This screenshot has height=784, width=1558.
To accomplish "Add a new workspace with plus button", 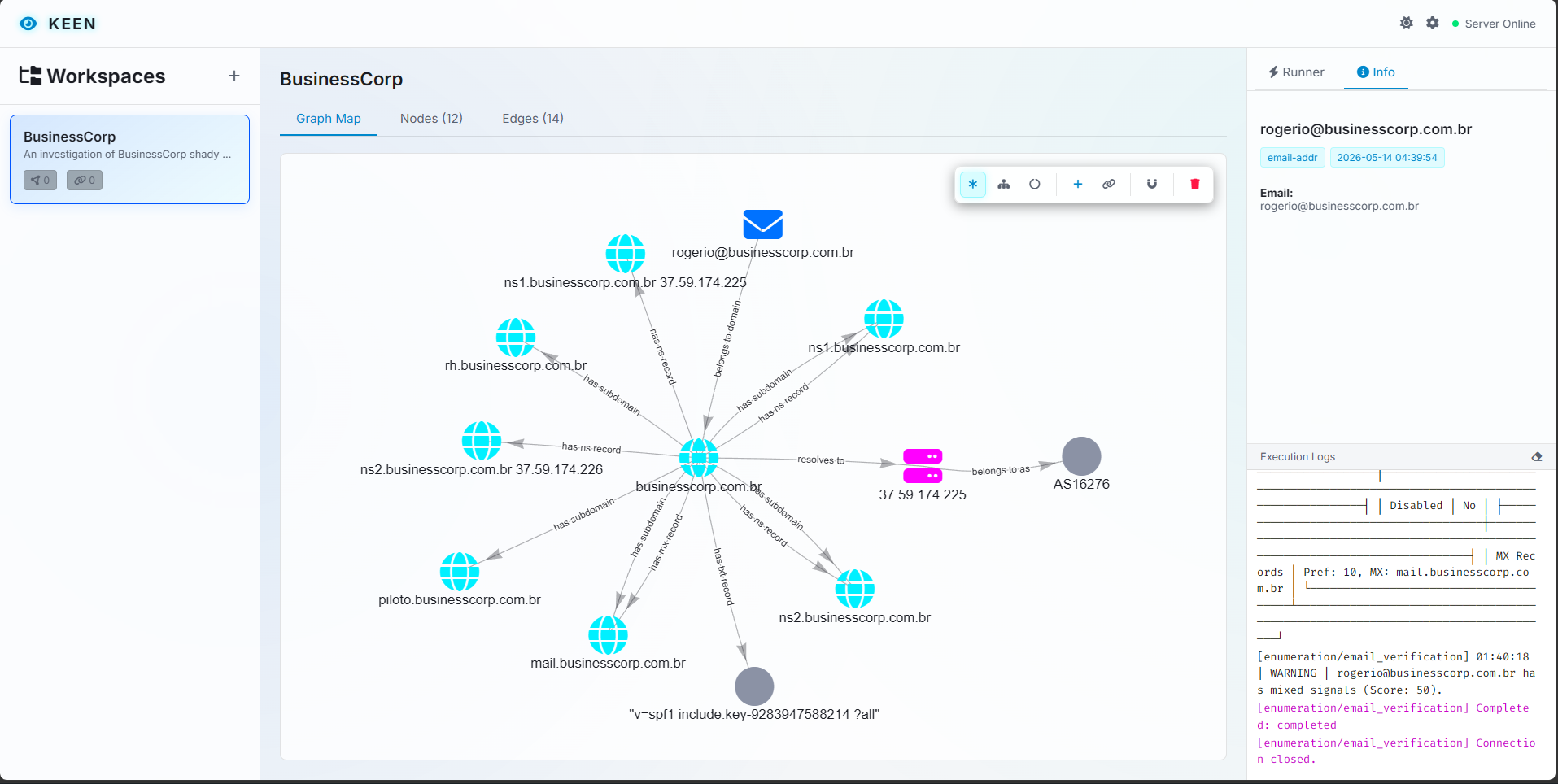I will coord(234,76).
